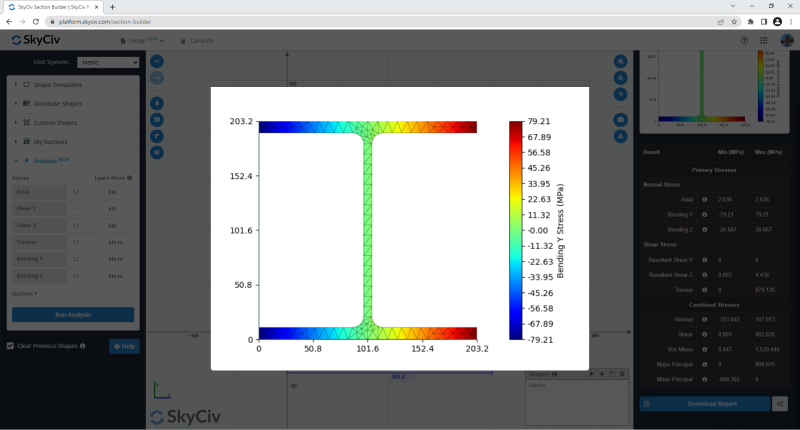This screenshot has width=800, height=430.
Task: Click the help question mark icon in header
Action: pyautogui.click(x=744, y=41)
